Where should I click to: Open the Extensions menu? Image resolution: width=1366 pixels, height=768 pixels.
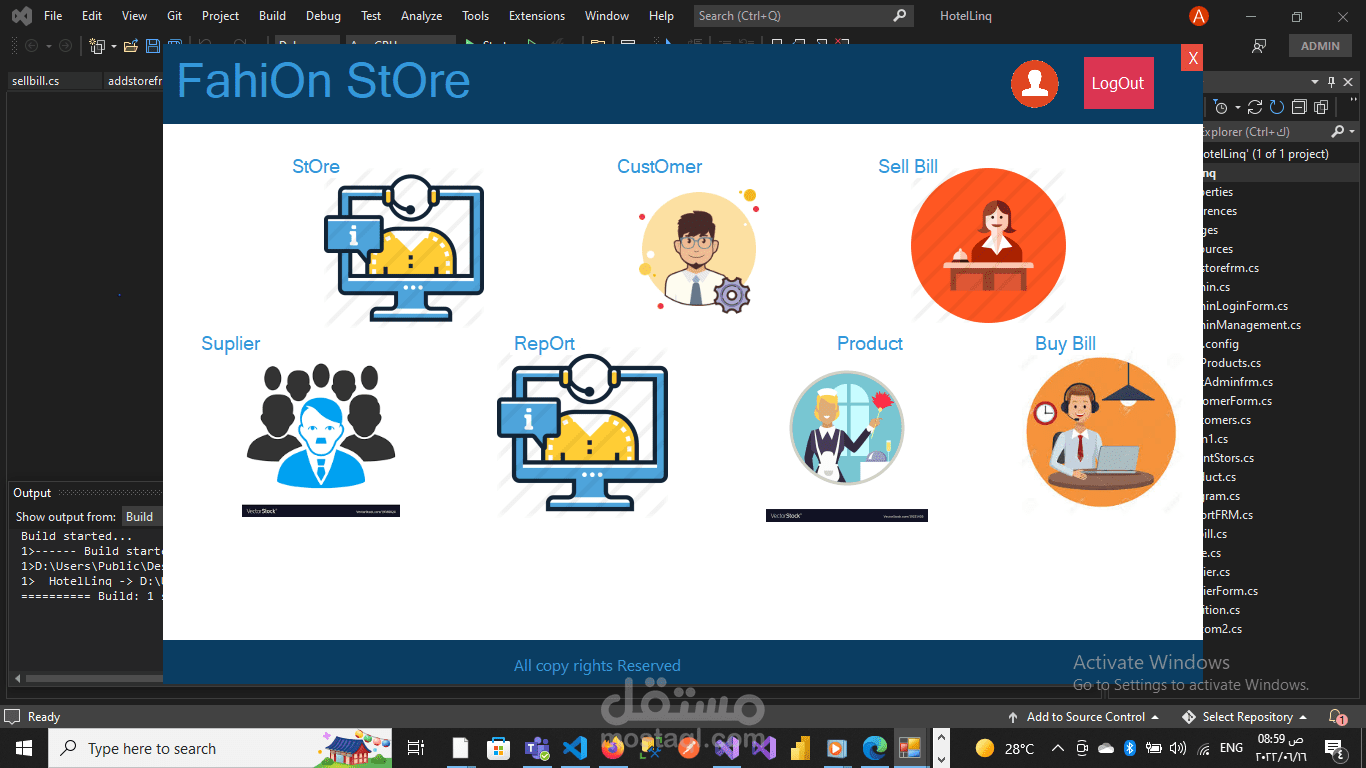[537, 16]
